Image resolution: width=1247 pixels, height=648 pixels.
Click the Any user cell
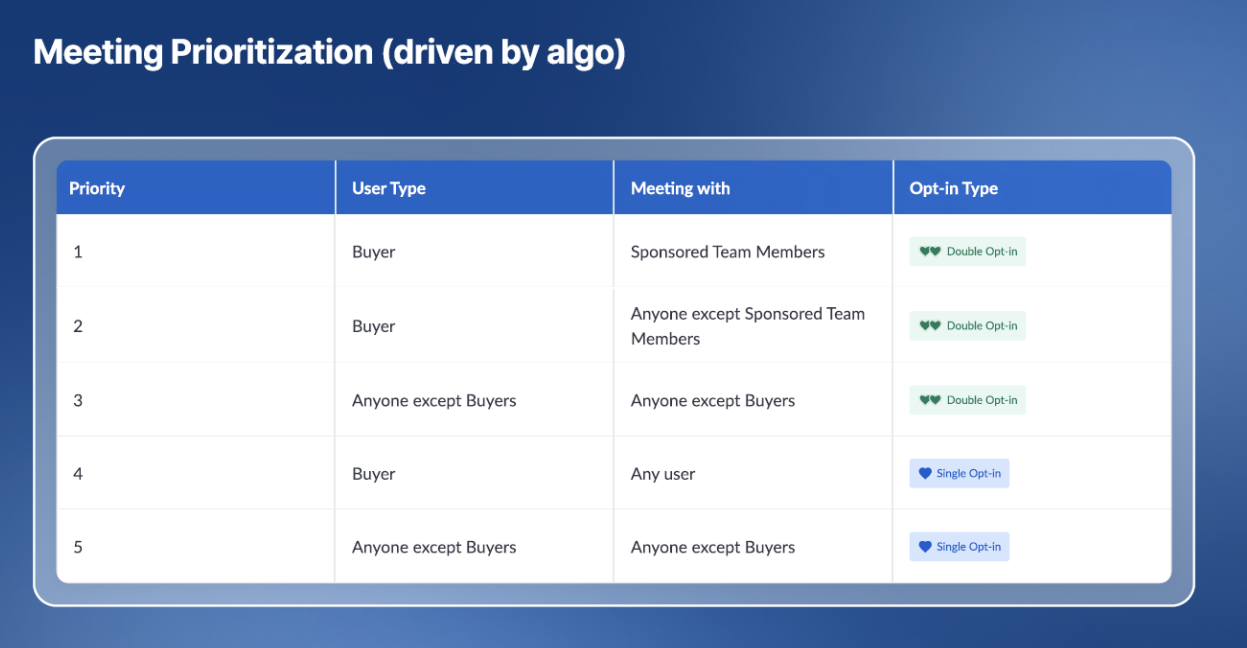[663, 474]
